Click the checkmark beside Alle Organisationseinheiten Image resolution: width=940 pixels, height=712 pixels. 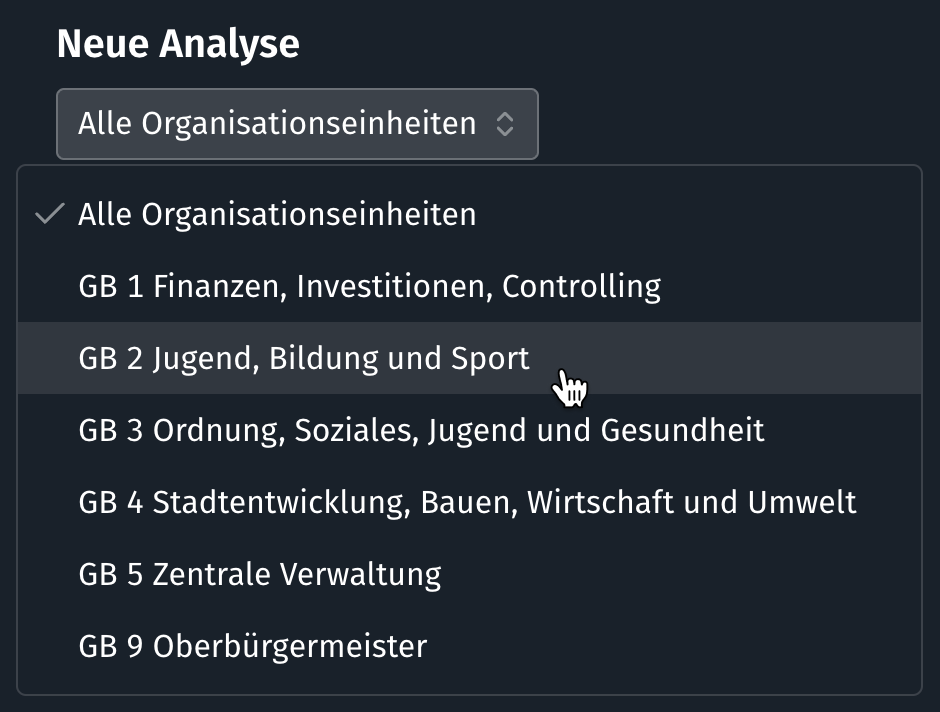coord(50,214)
